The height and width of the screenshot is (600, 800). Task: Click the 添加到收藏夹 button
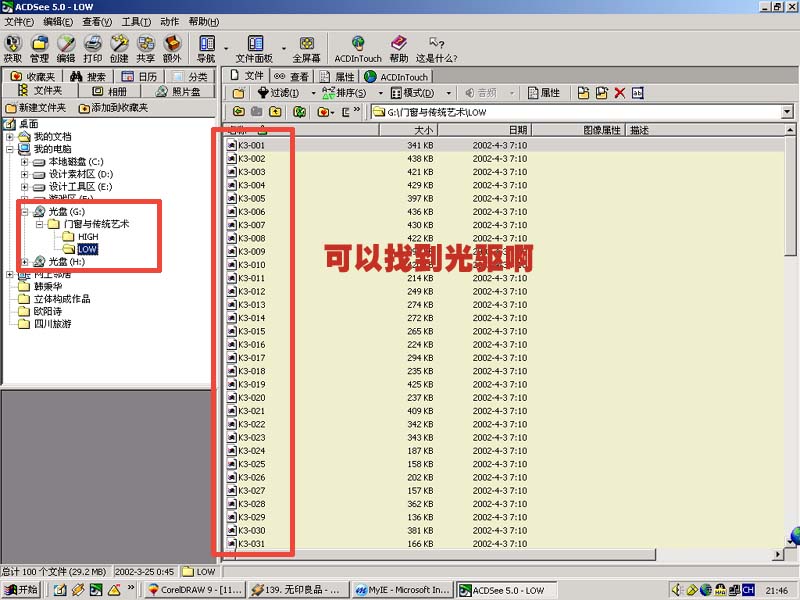(x=113, y=108)
